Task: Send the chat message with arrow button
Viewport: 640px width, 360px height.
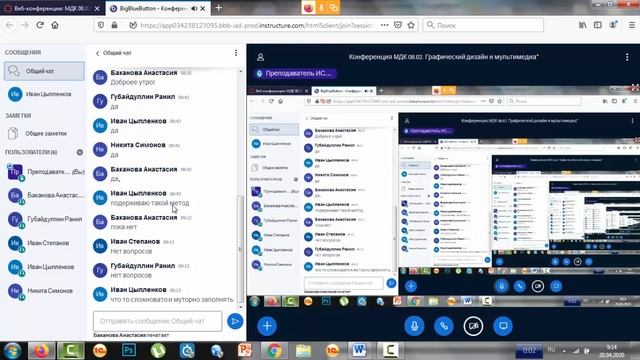Action: (x=235, y=321)
